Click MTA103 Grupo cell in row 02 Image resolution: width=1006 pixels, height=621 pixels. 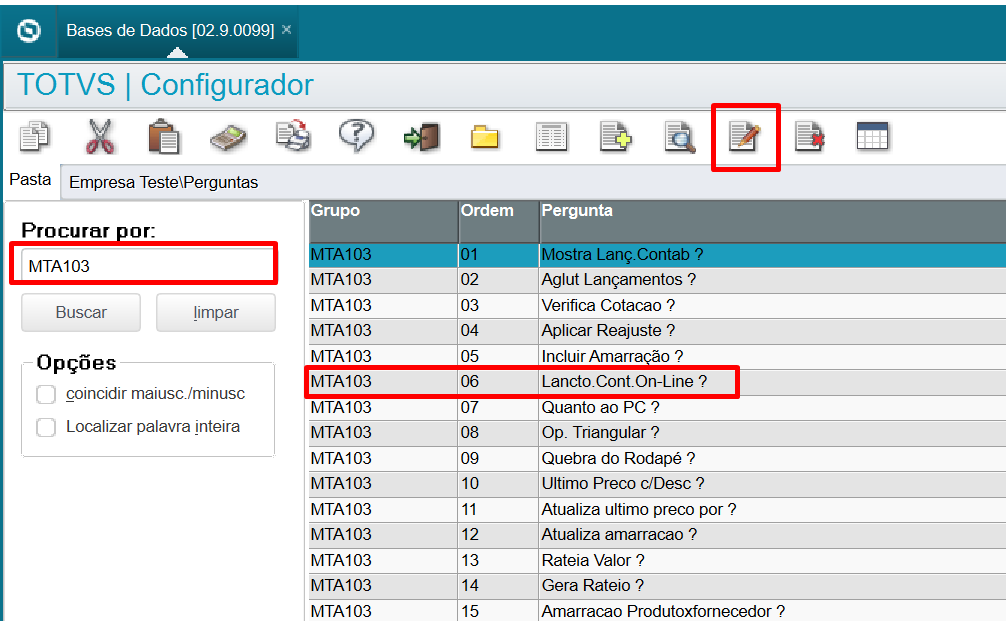click(383, 280)
